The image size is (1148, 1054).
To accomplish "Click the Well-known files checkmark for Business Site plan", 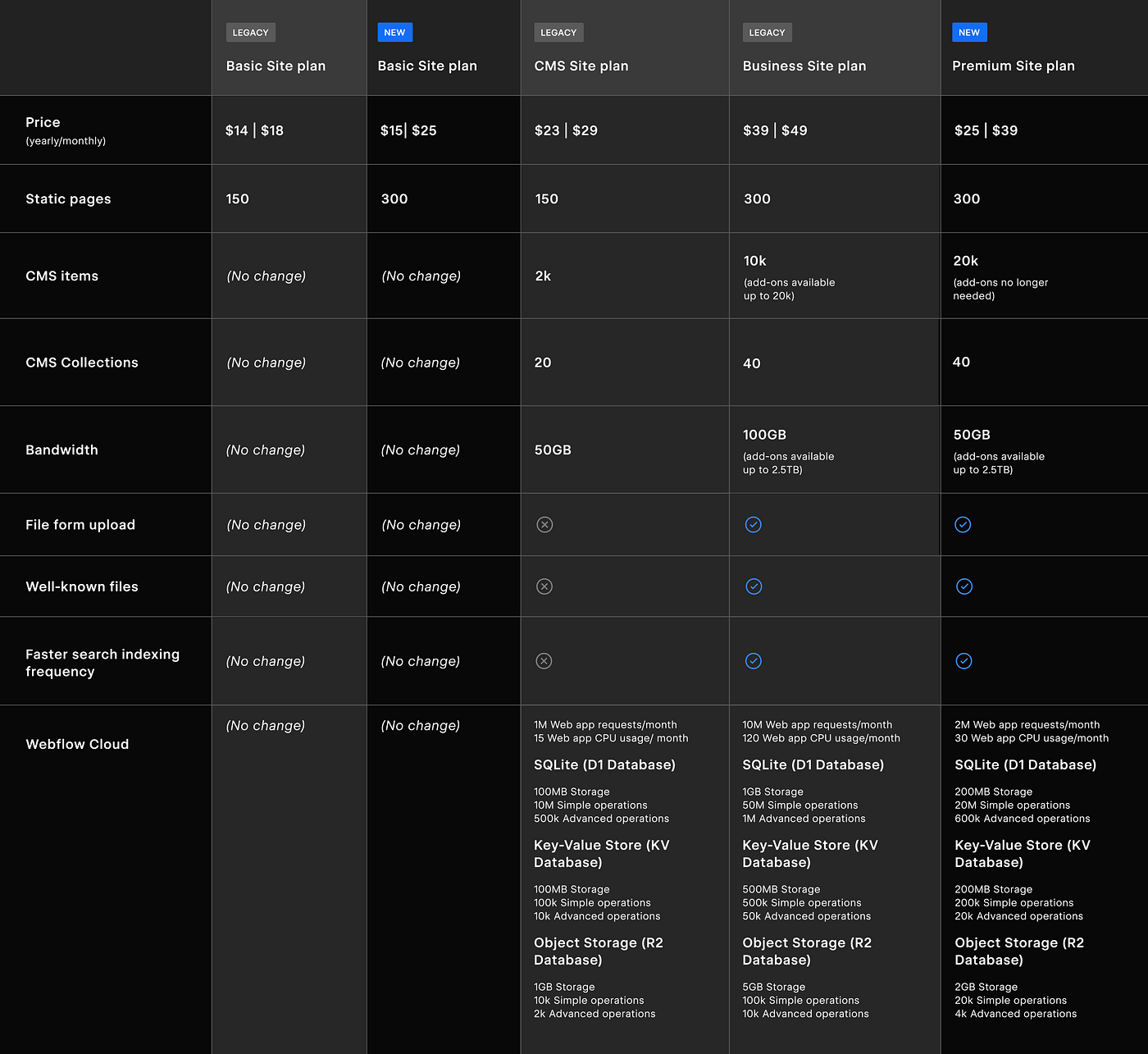I will pos(754,586).
